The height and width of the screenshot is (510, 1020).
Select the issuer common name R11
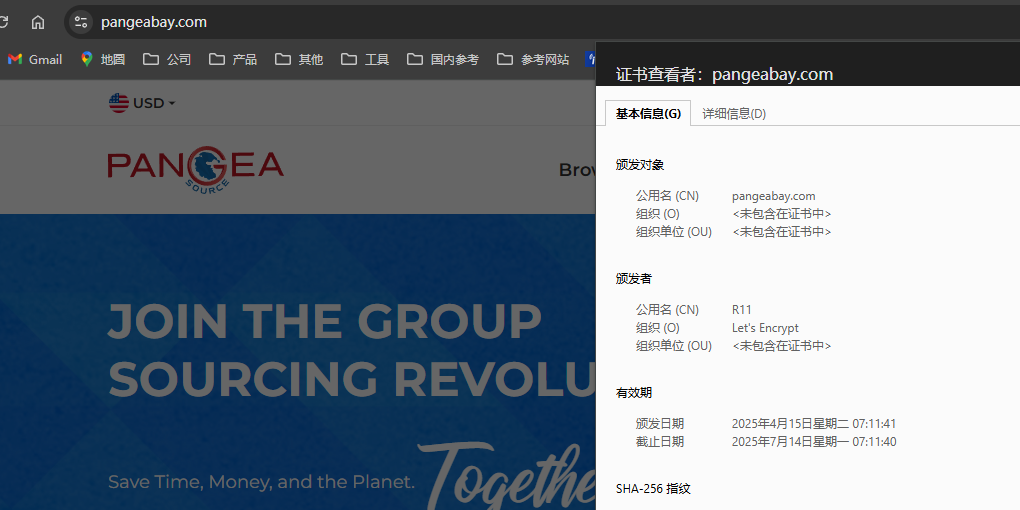click(742, 310)
